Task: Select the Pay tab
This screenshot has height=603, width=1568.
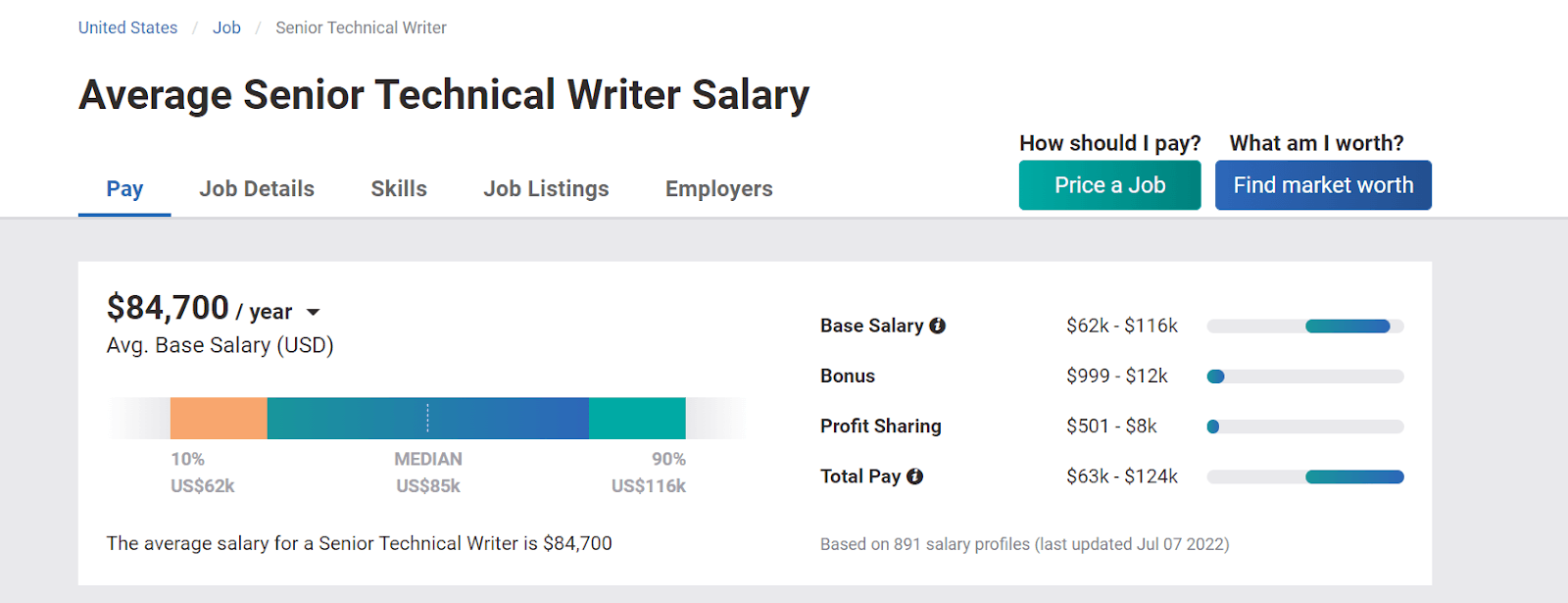Action: [124, 189]
